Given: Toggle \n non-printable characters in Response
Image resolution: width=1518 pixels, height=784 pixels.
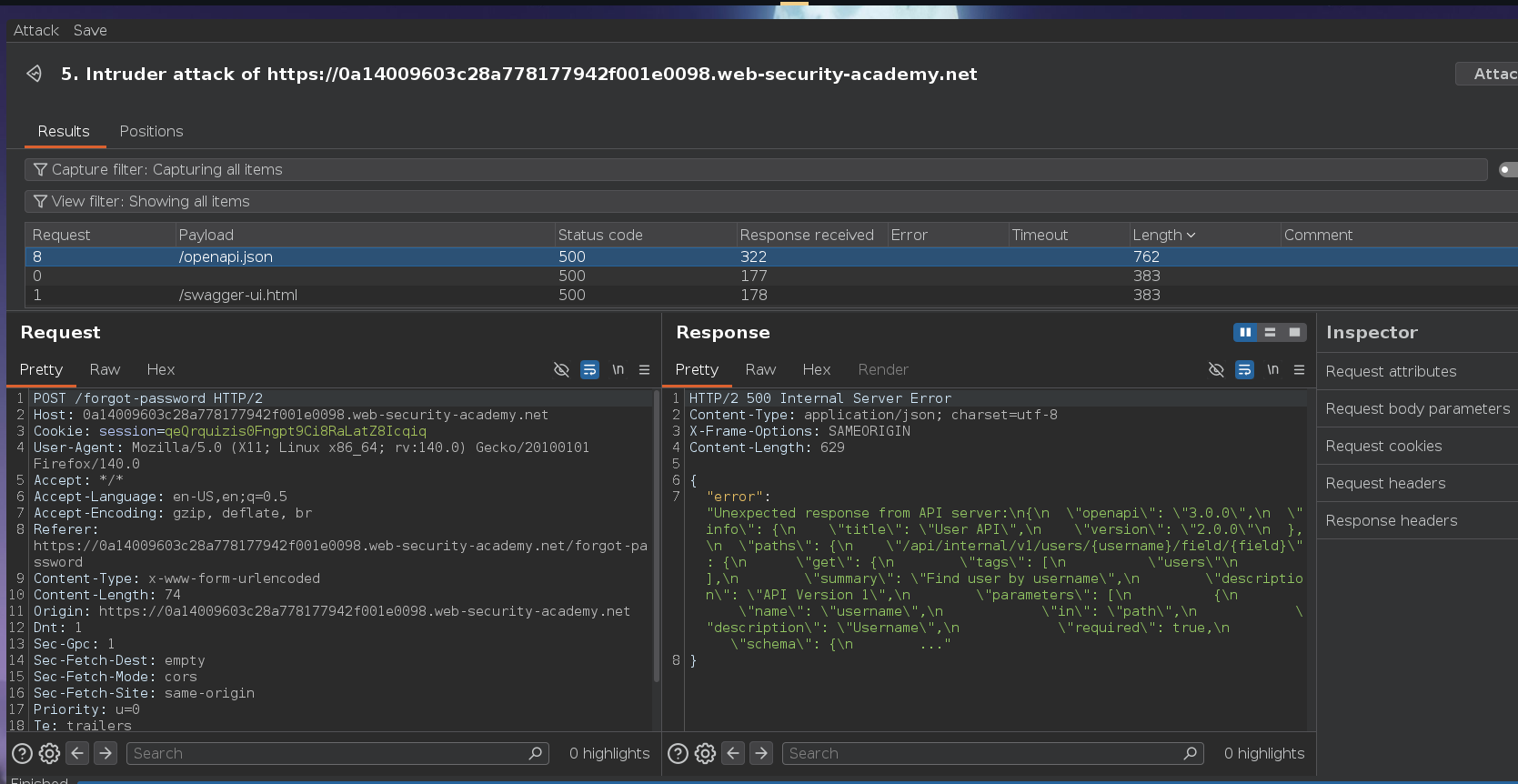Looking at the screenshot, I should tap(1272, 369).
